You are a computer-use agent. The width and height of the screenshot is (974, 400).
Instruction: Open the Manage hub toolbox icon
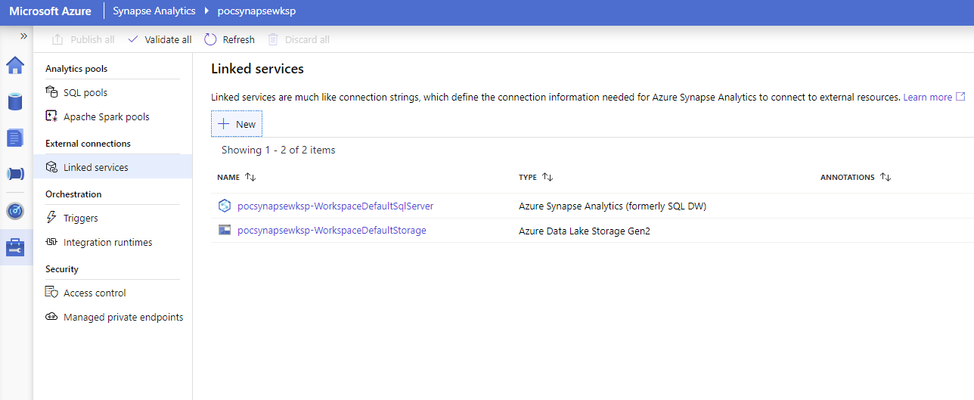[x=16, y=248]
